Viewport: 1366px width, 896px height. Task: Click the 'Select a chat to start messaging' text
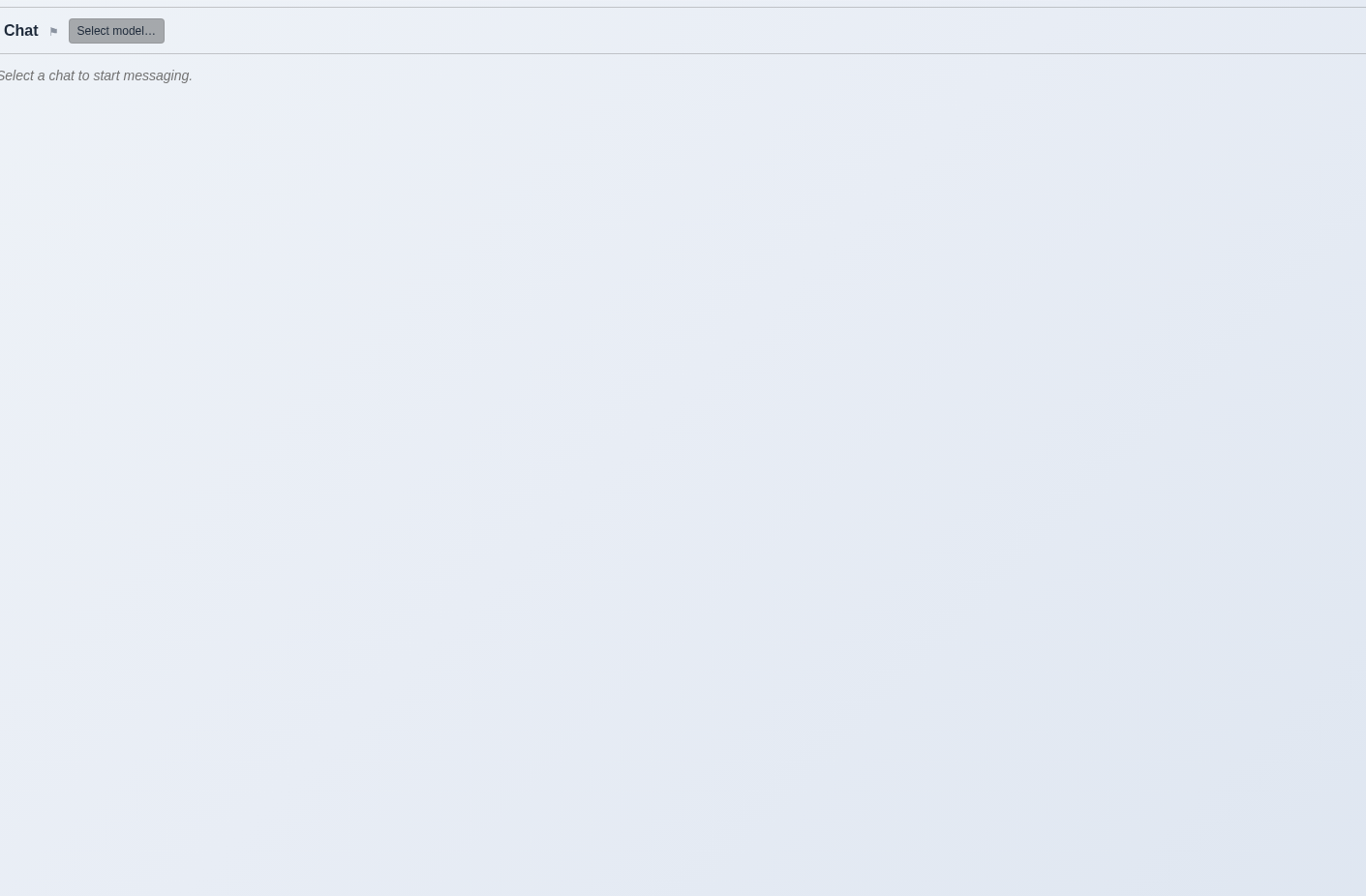point(95,75)
